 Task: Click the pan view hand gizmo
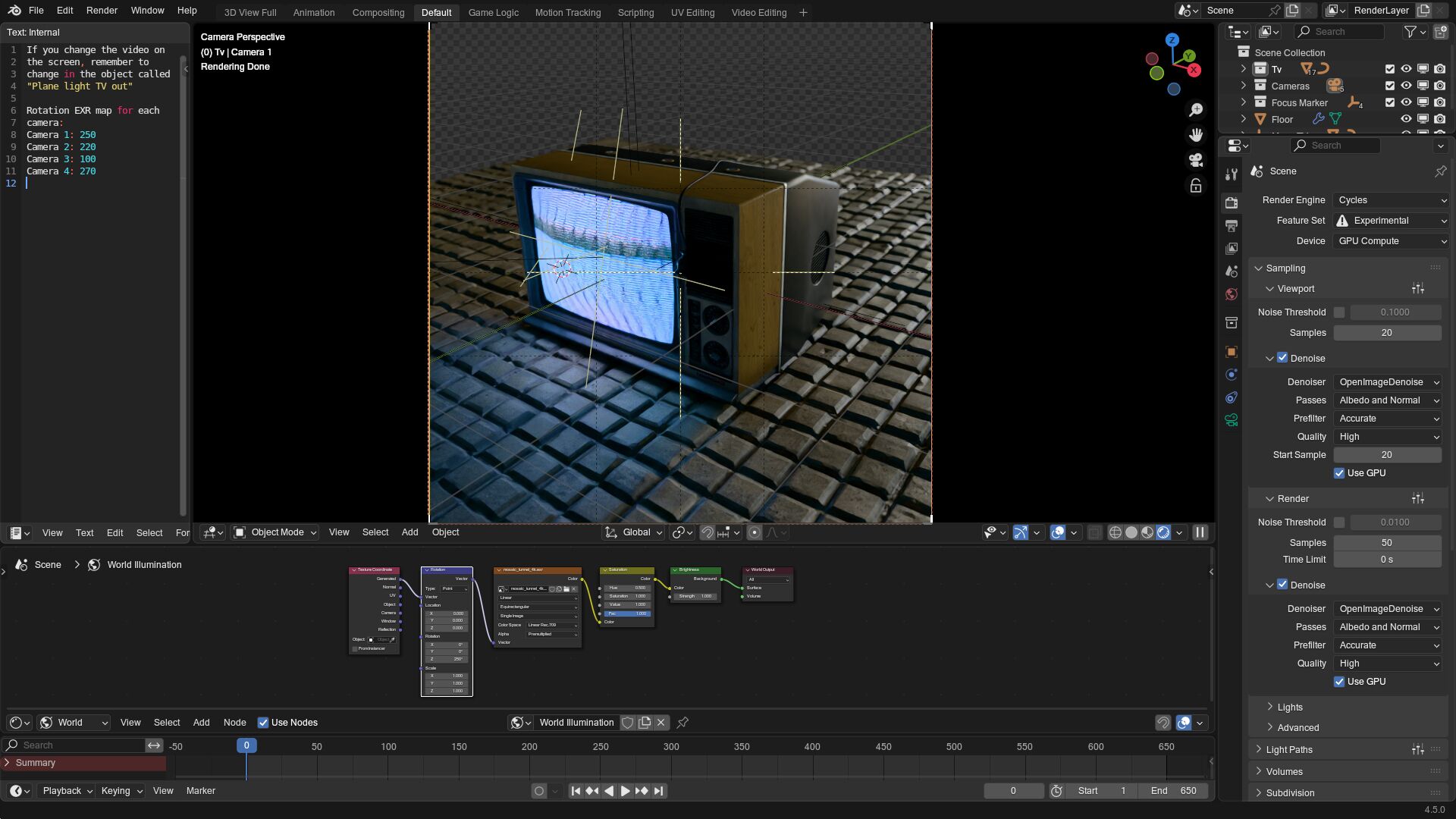click(1196, 135)
